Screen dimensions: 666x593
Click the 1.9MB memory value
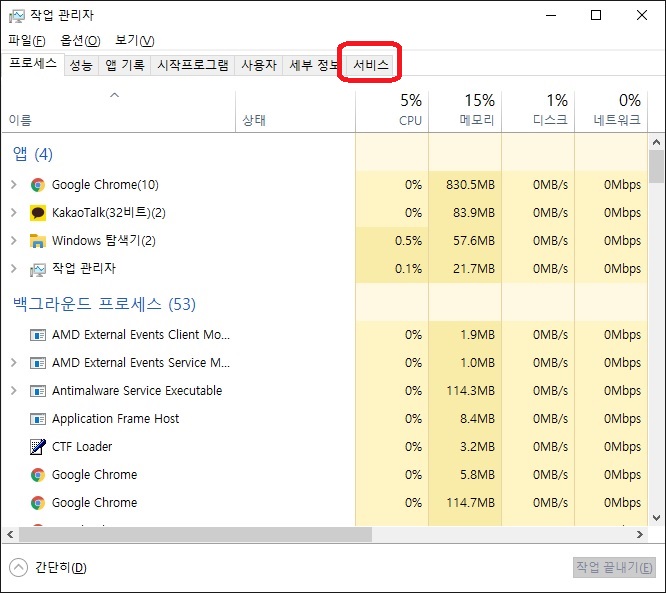[477, 335]
